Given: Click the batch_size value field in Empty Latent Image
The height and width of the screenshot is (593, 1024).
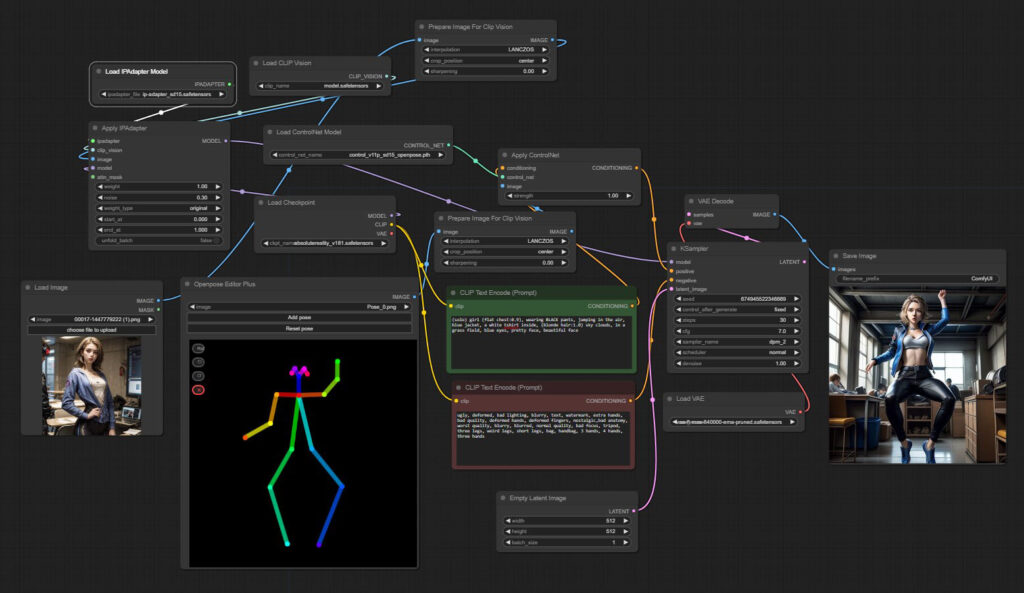Looking at the screenshot, I should point(567,543).
